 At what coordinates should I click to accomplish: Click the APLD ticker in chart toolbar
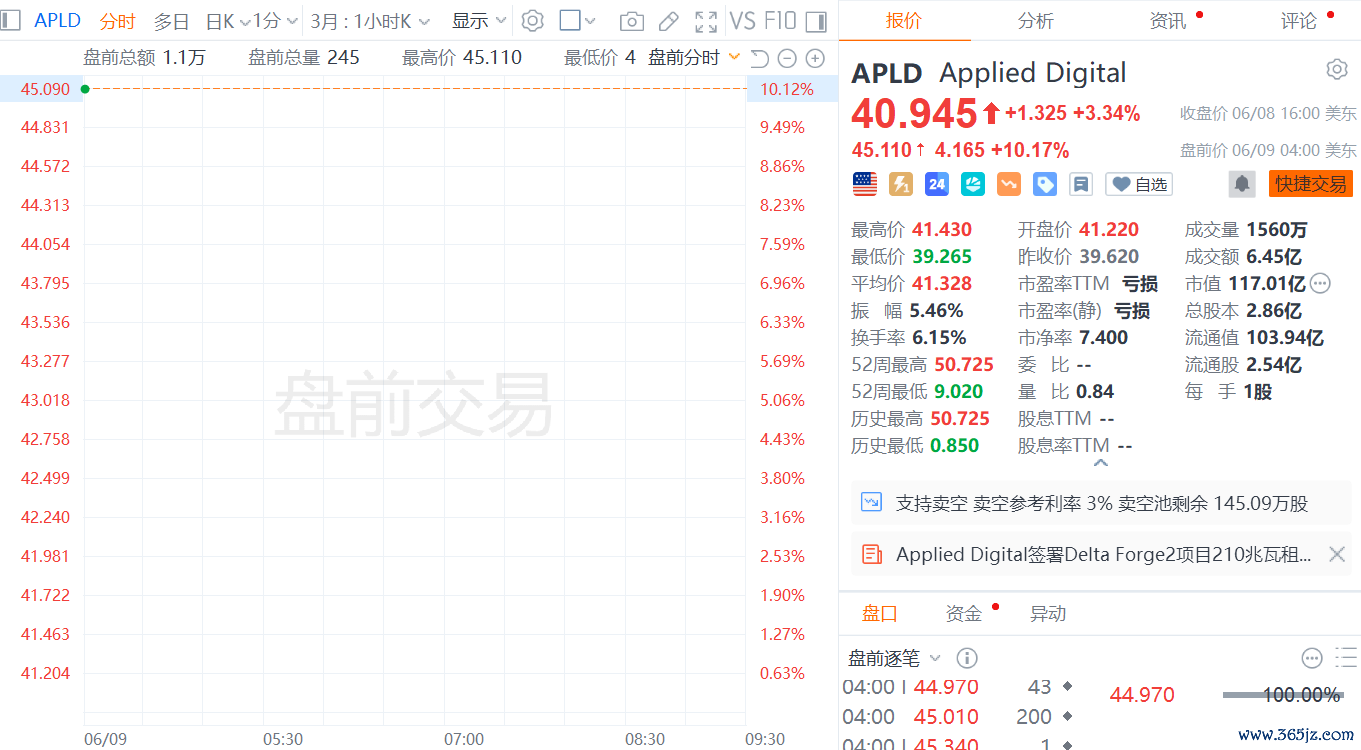pyautogui.click(x=58, y=20)
